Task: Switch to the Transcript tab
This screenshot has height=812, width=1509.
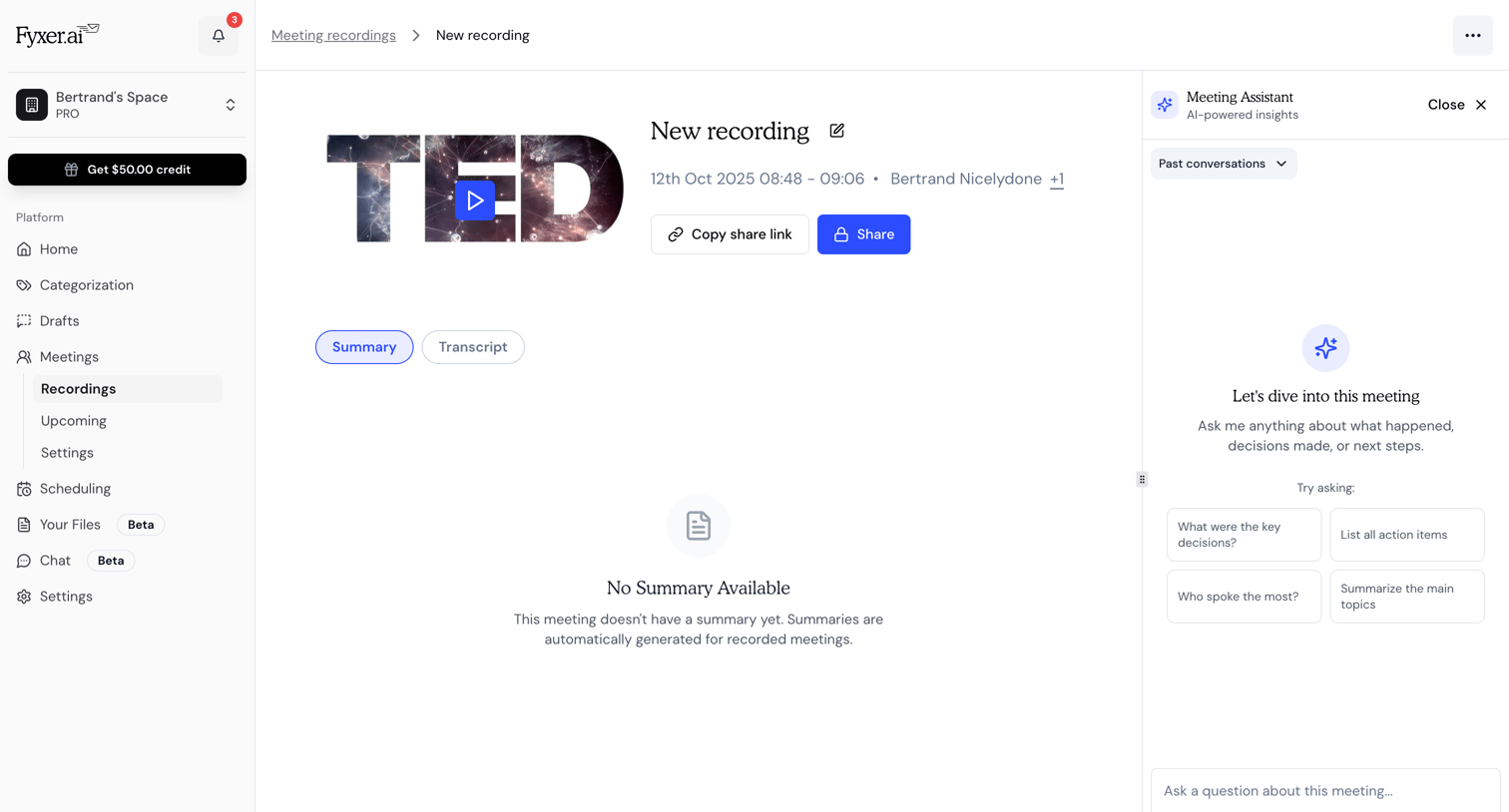Action: tap(473, 347)
